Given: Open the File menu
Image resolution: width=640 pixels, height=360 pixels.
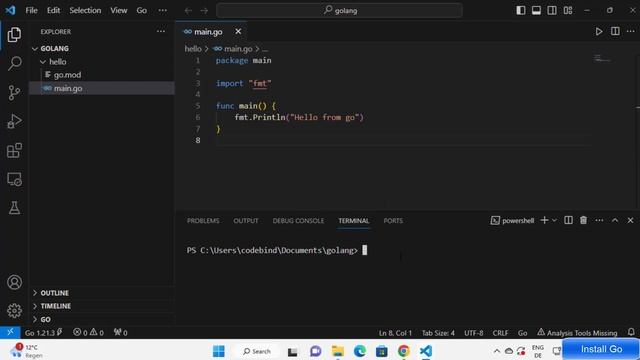Looking at the screenshot, I should 31,10.
